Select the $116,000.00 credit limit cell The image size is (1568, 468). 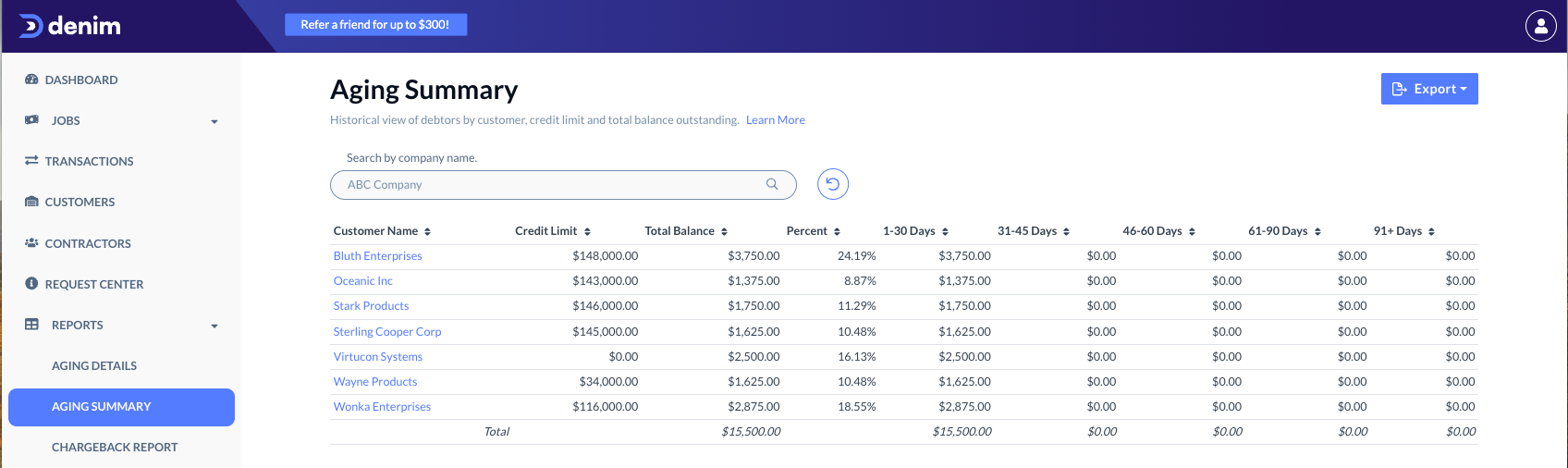pos(606,406)
